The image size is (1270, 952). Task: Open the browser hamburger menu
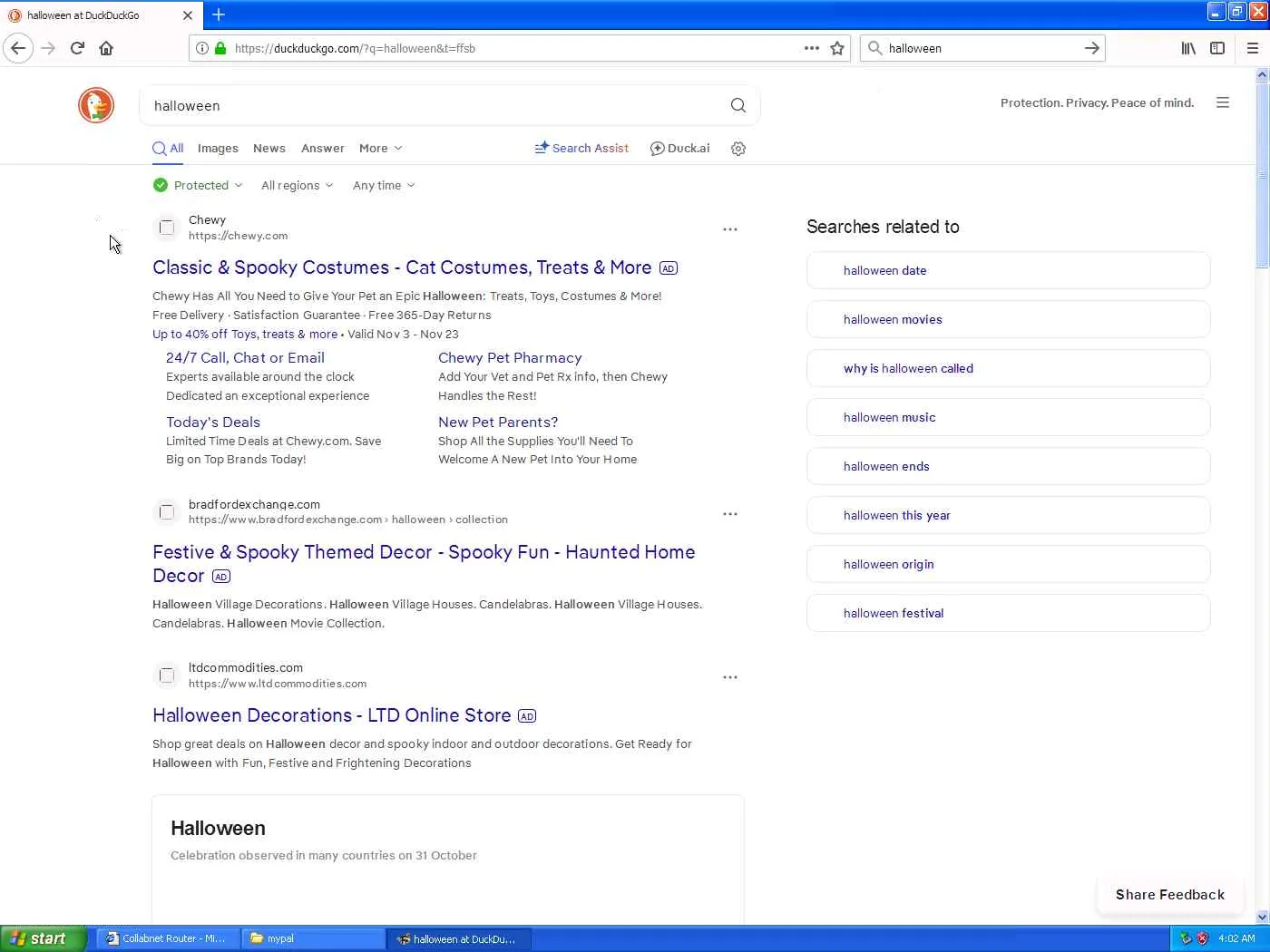click(x=1253, y=48)
